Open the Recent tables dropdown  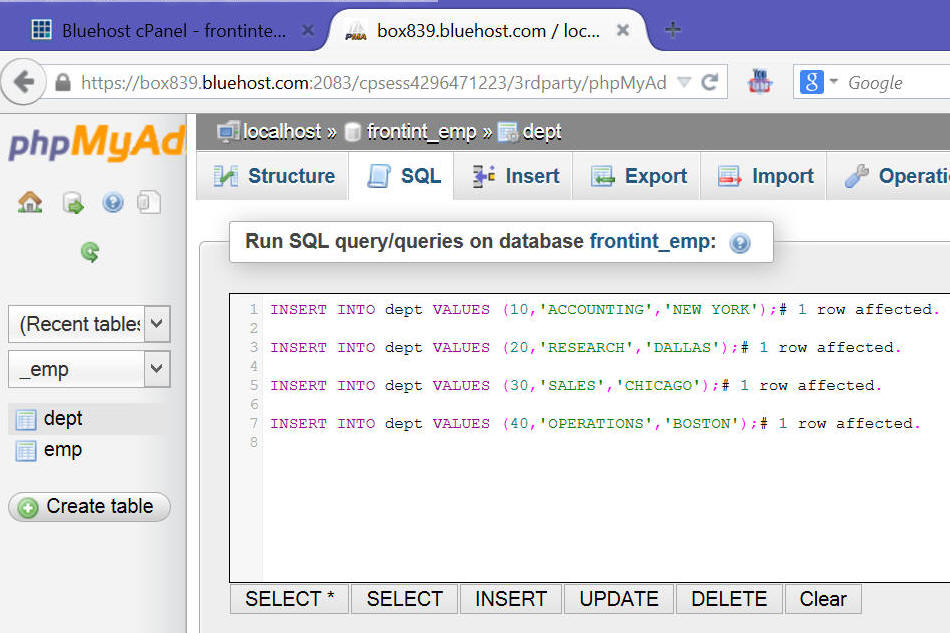point(89,324)
